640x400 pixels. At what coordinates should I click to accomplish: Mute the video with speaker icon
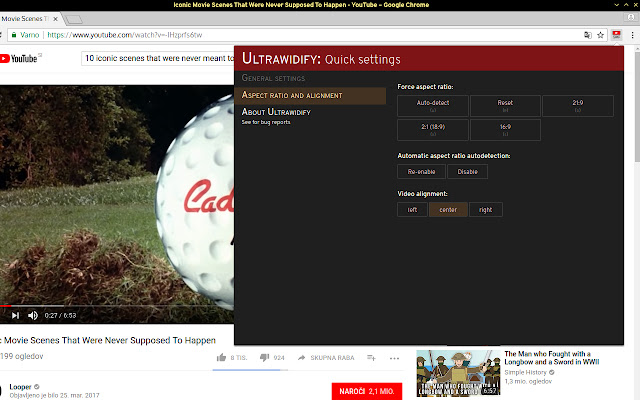point(33,316)
